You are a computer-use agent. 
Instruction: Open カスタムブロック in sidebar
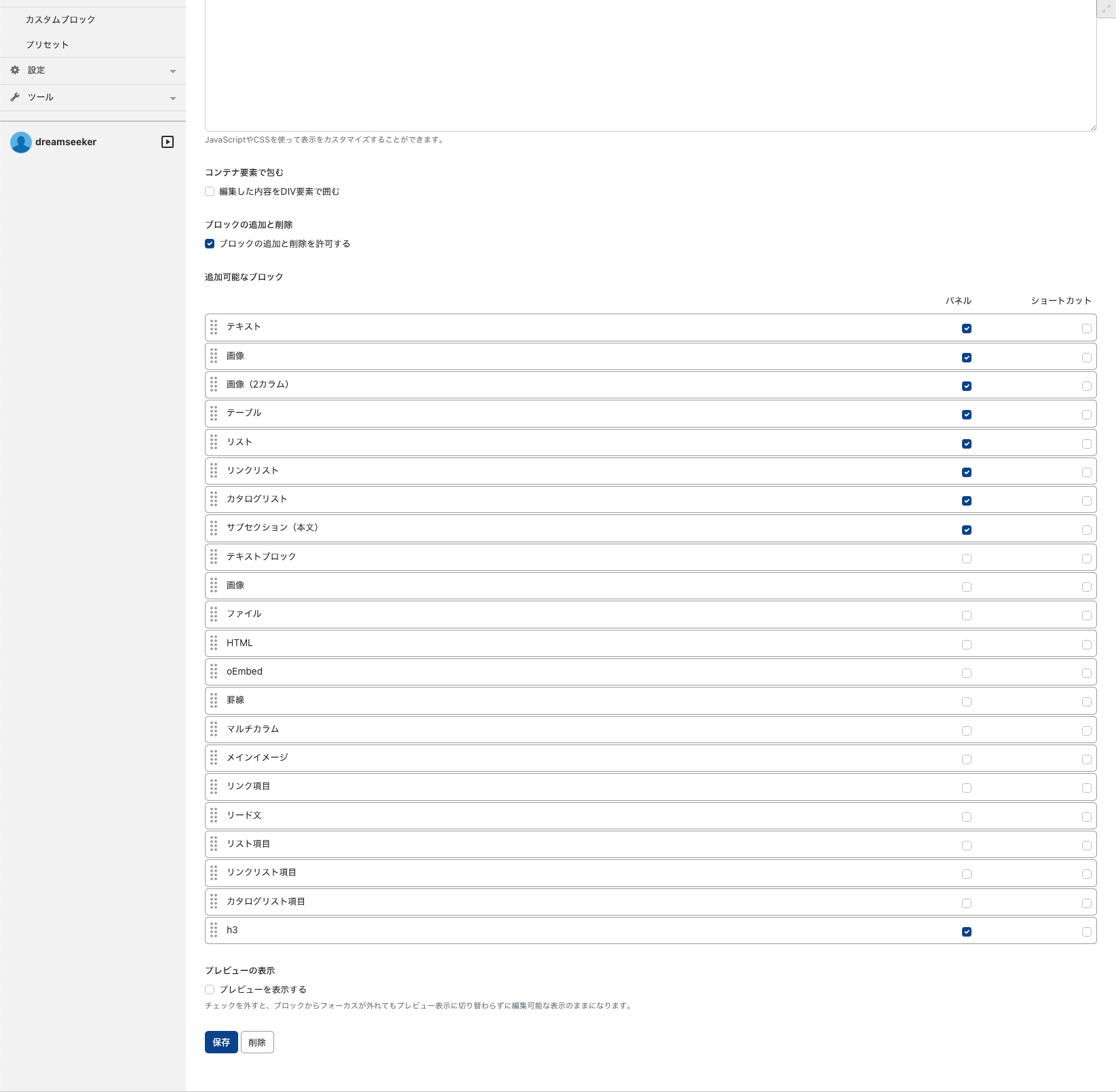(x=60, y=20)
